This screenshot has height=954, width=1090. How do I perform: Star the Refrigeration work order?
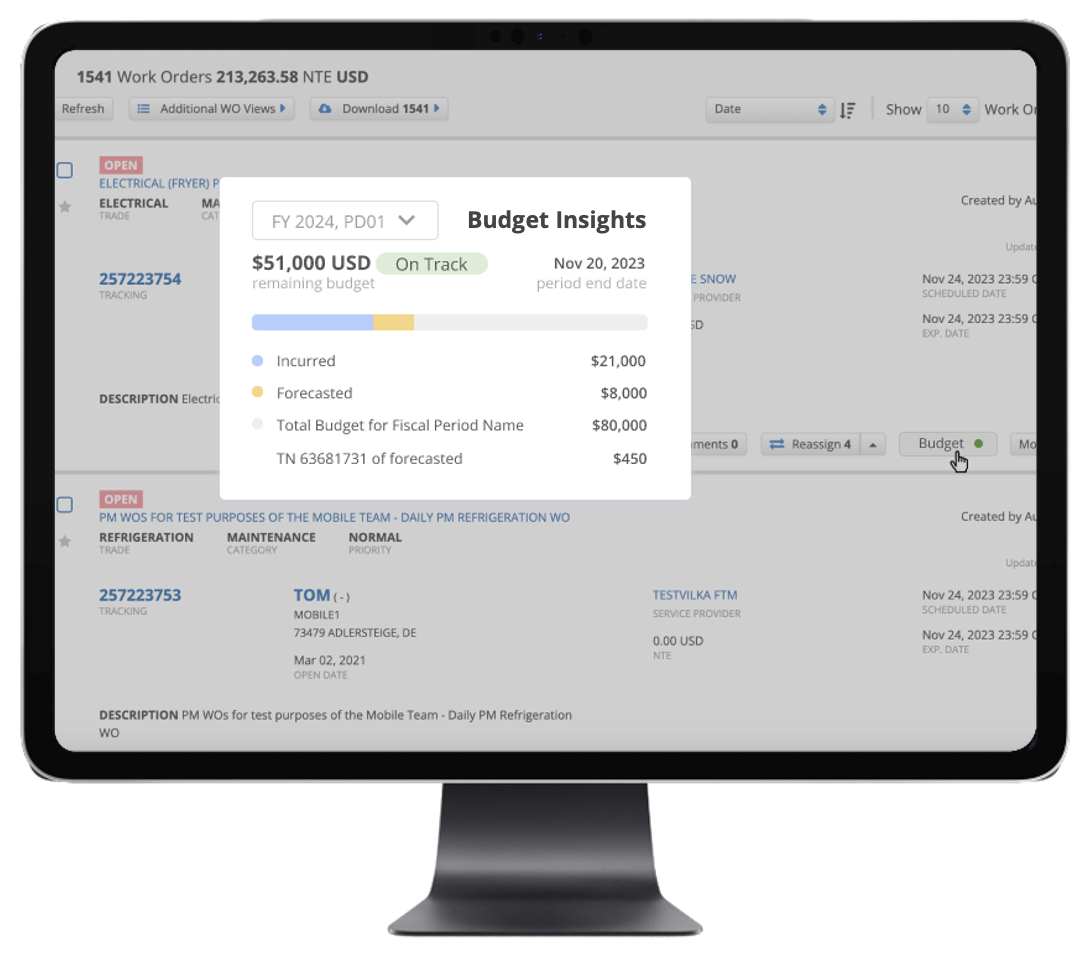tap(65, 541)
